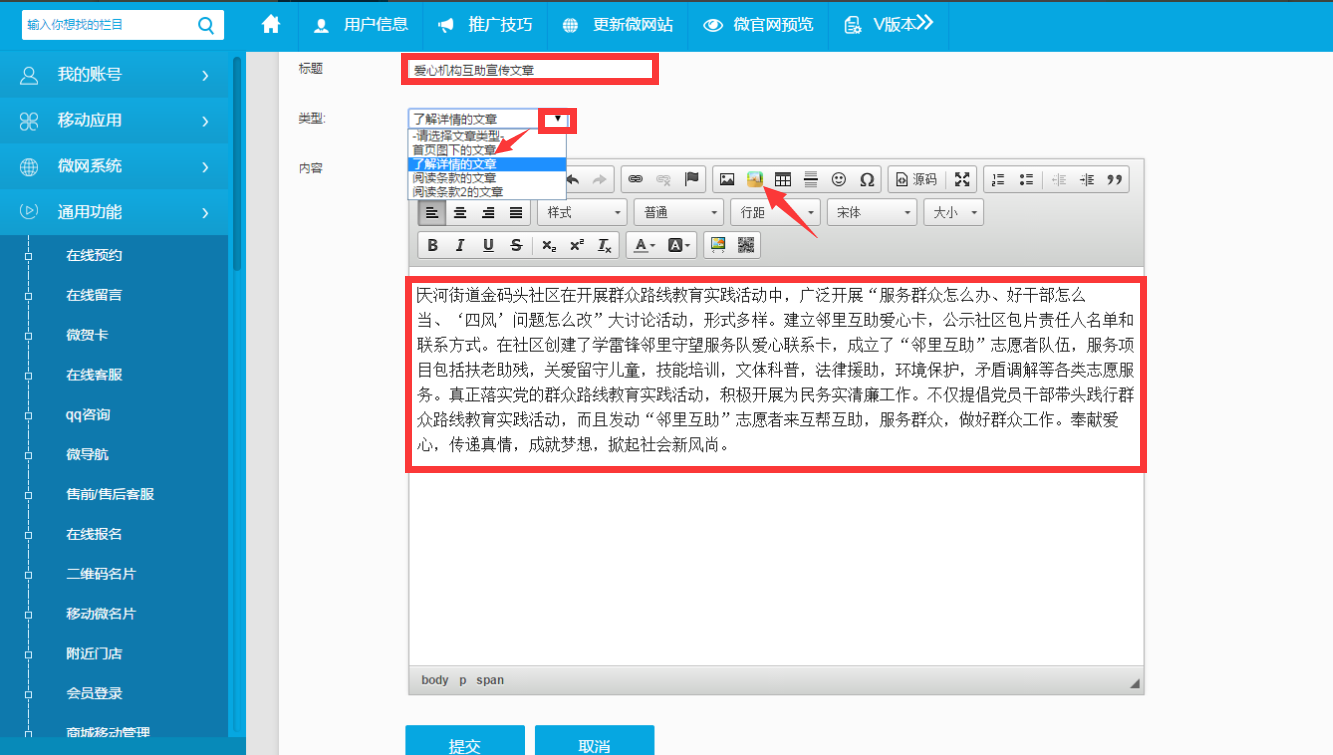Open 用户信息 in the top navigation

click(x=364, y=25)
